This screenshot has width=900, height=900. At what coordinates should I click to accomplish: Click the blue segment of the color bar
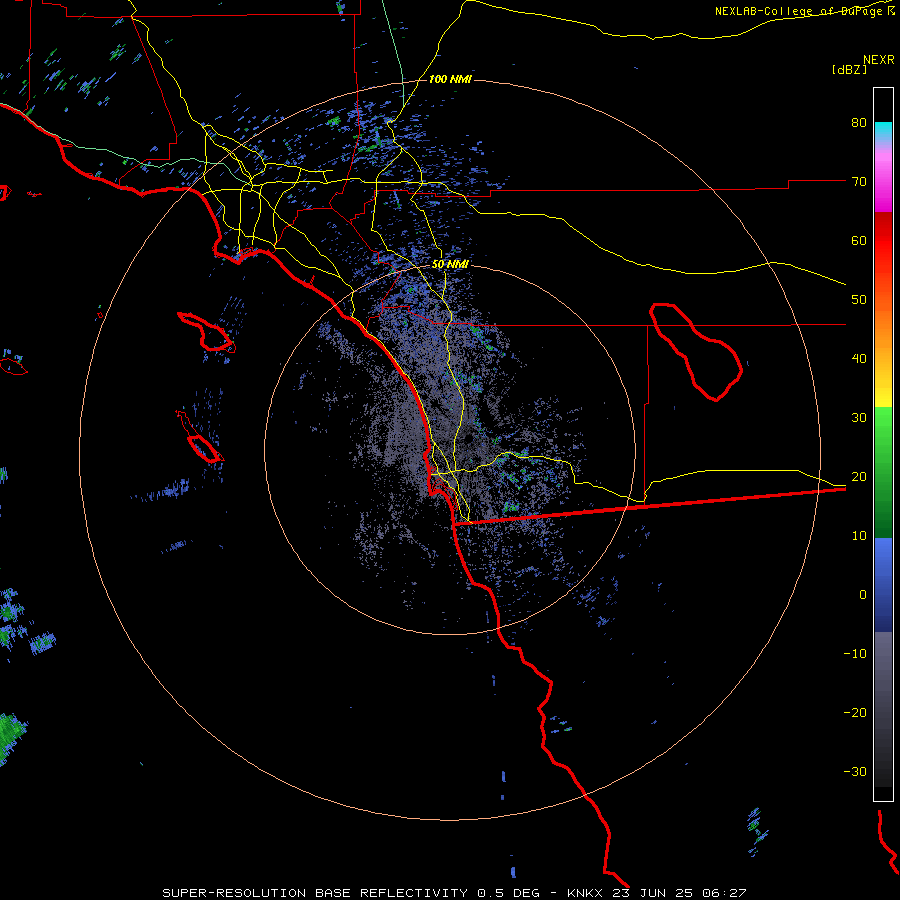(883, 585)
